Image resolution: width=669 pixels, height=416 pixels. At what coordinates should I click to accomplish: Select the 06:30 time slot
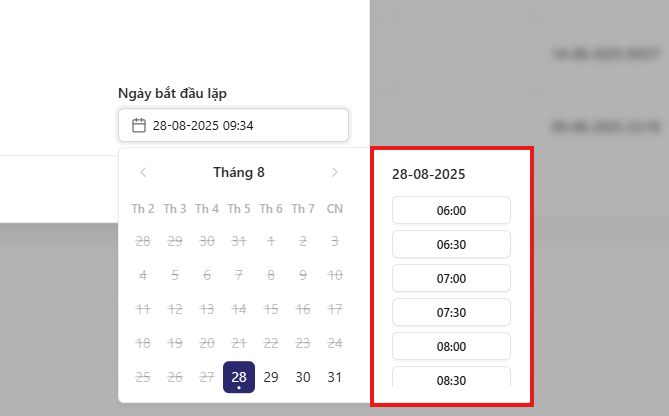click(x=451, y=244)
